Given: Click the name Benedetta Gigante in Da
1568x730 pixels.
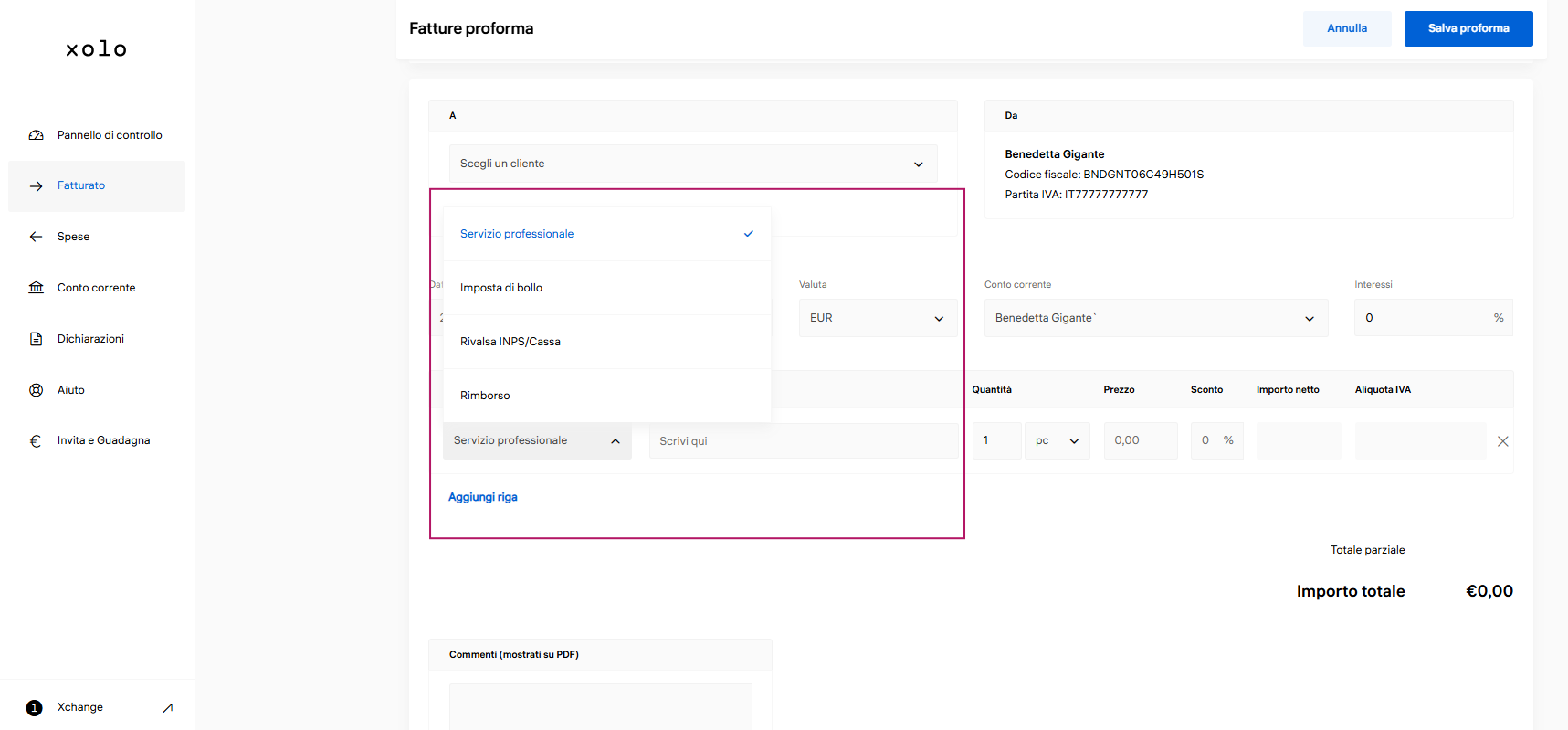Looking at the screenshot, I should (1055, 154).
